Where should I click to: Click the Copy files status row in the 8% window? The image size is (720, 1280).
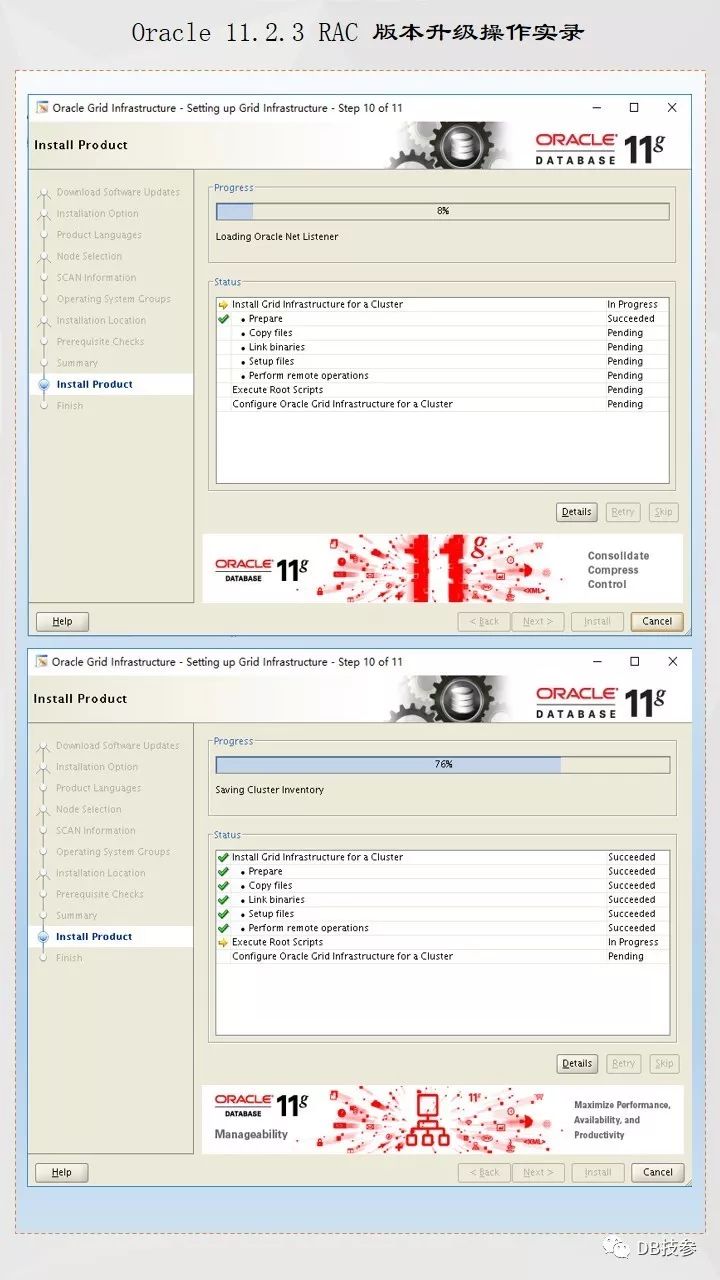pos(442,333)
